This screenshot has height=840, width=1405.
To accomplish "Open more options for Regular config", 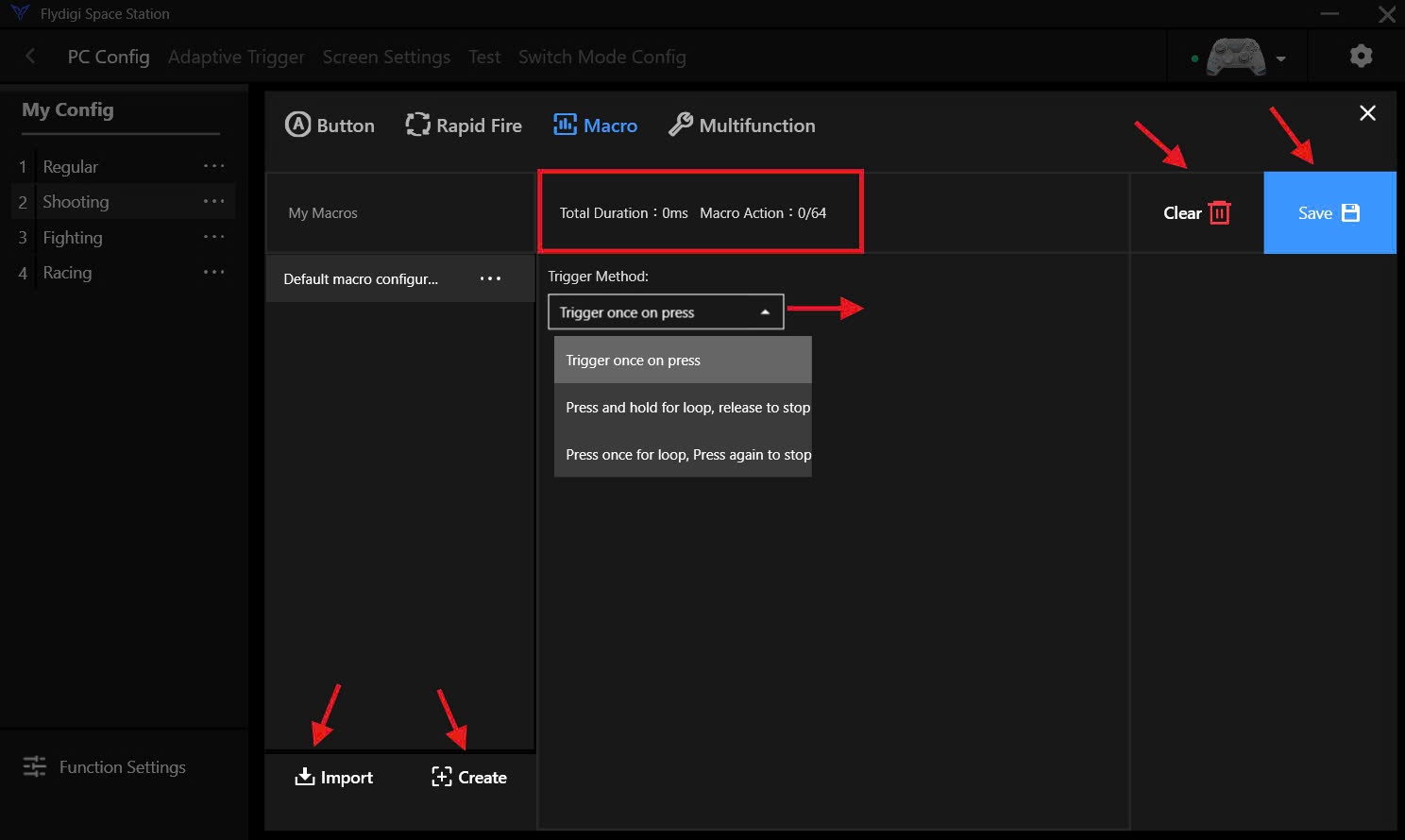I will (x=214, y=166).
